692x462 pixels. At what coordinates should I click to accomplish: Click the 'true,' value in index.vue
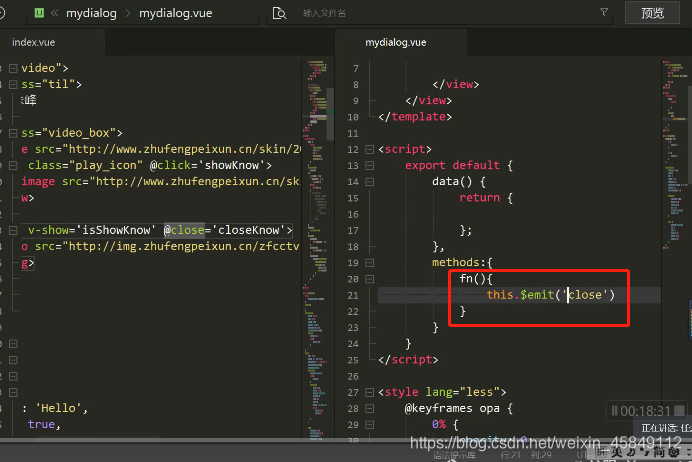[44, 424]
